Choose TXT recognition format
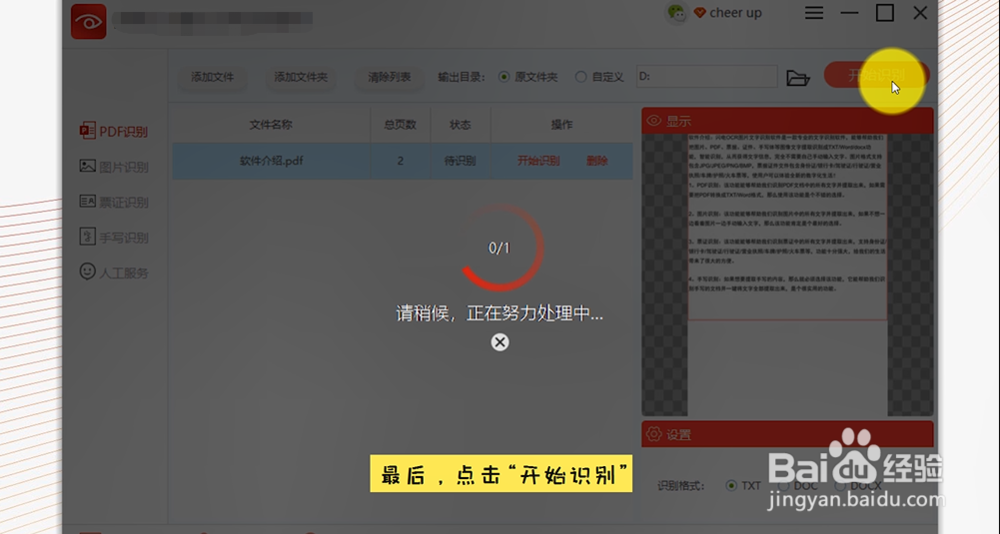Screen dimensions: 1000x534 pyautogui.click(x=744, y=486)
